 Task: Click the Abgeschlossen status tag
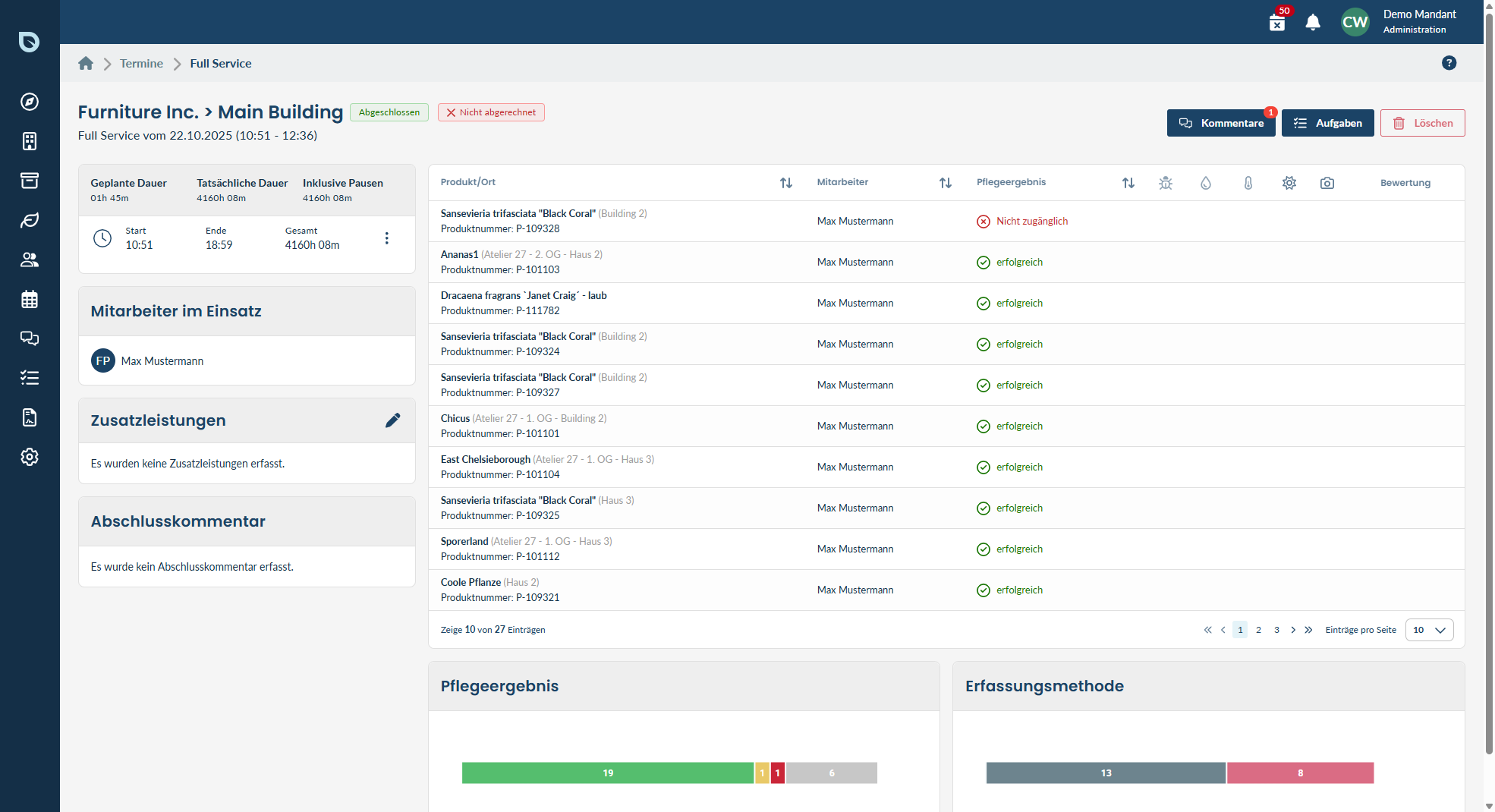389,112
